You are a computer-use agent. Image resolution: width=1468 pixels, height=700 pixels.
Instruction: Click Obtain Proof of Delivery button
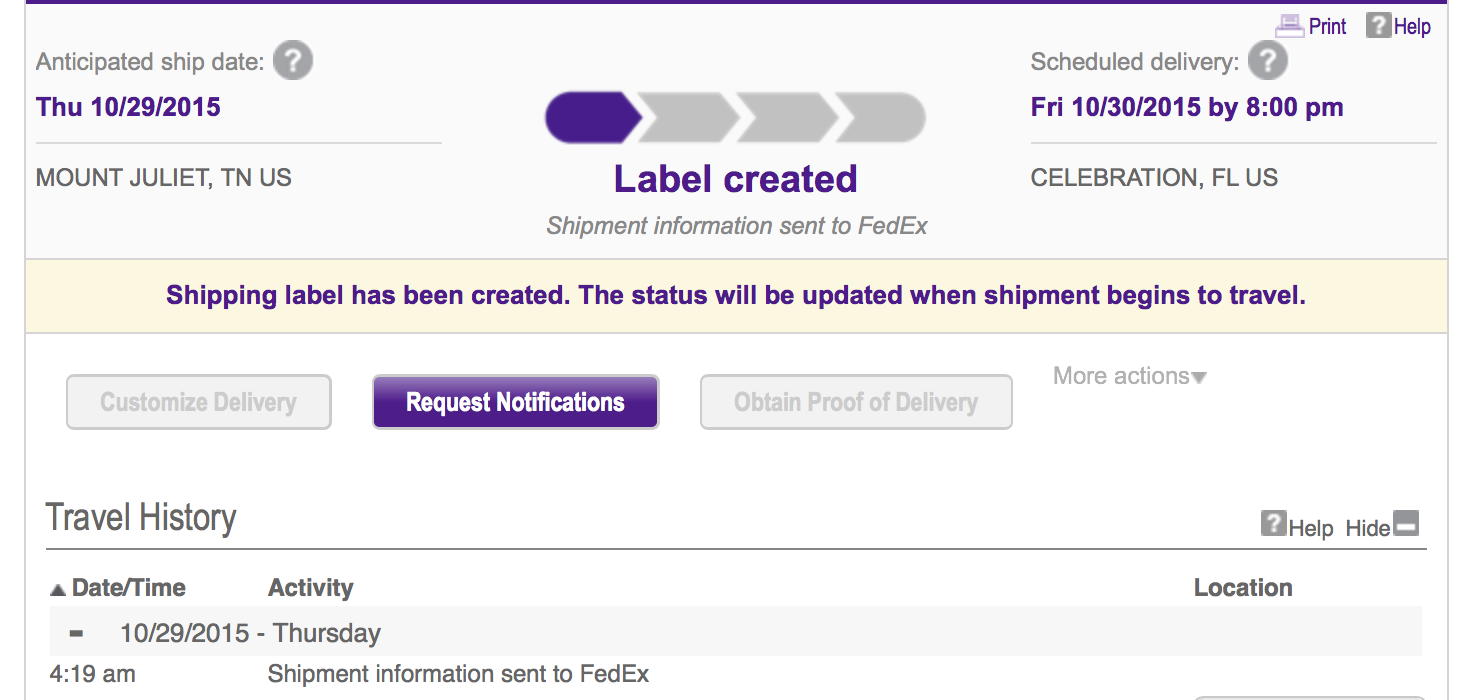point(856,402)
